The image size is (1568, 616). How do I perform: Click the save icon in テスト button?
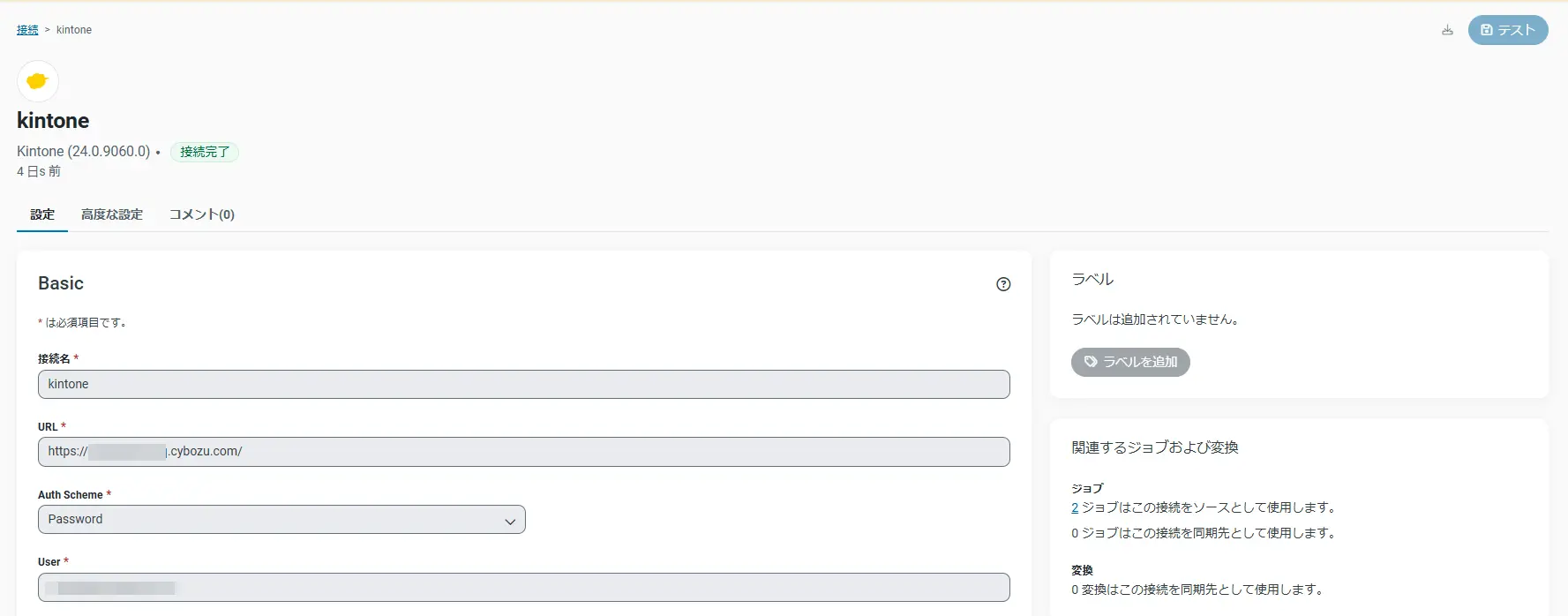[1487, 30]
